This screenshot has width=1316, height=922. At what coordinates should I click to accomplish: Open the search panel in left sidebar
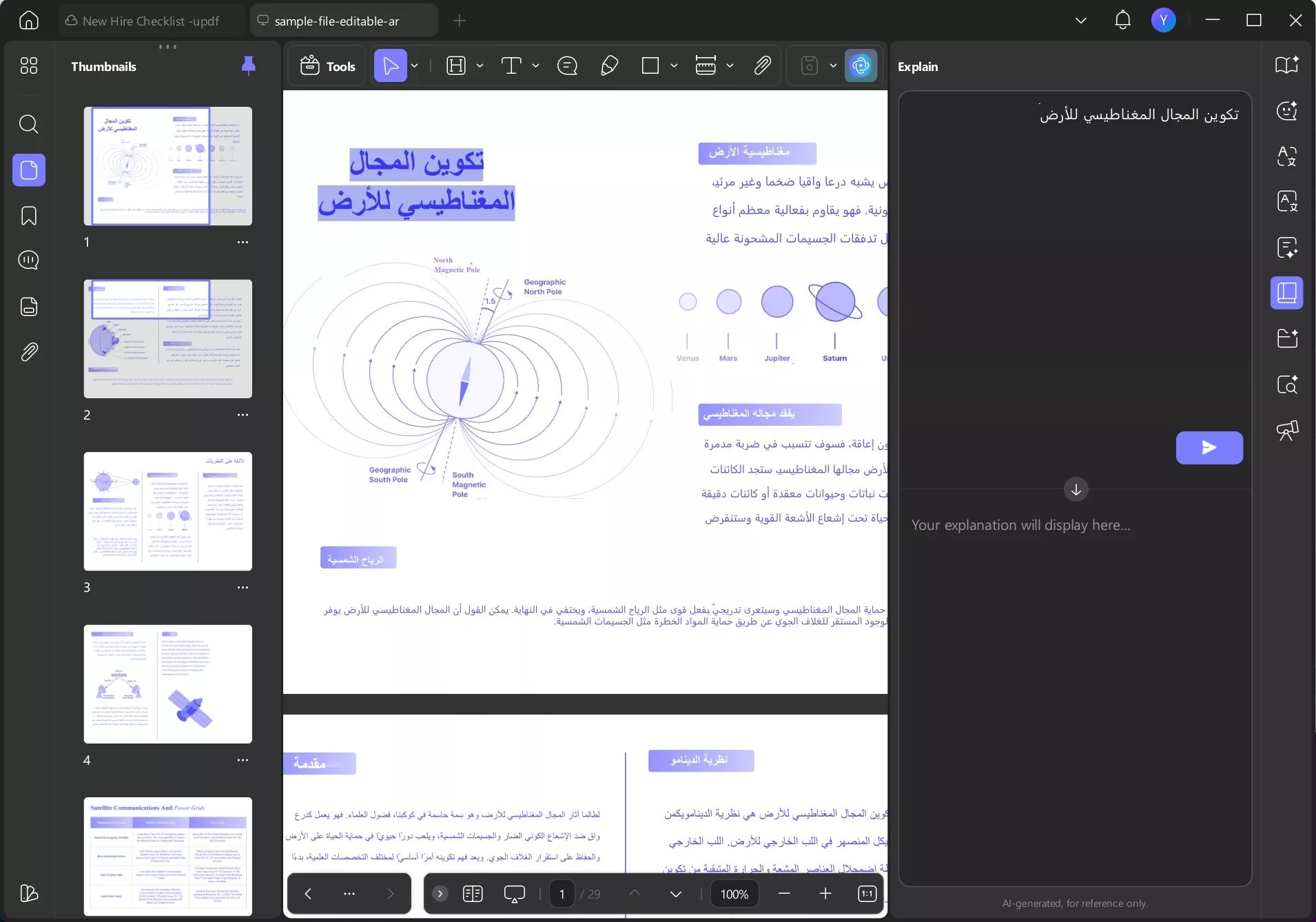[x=28, y=124]
